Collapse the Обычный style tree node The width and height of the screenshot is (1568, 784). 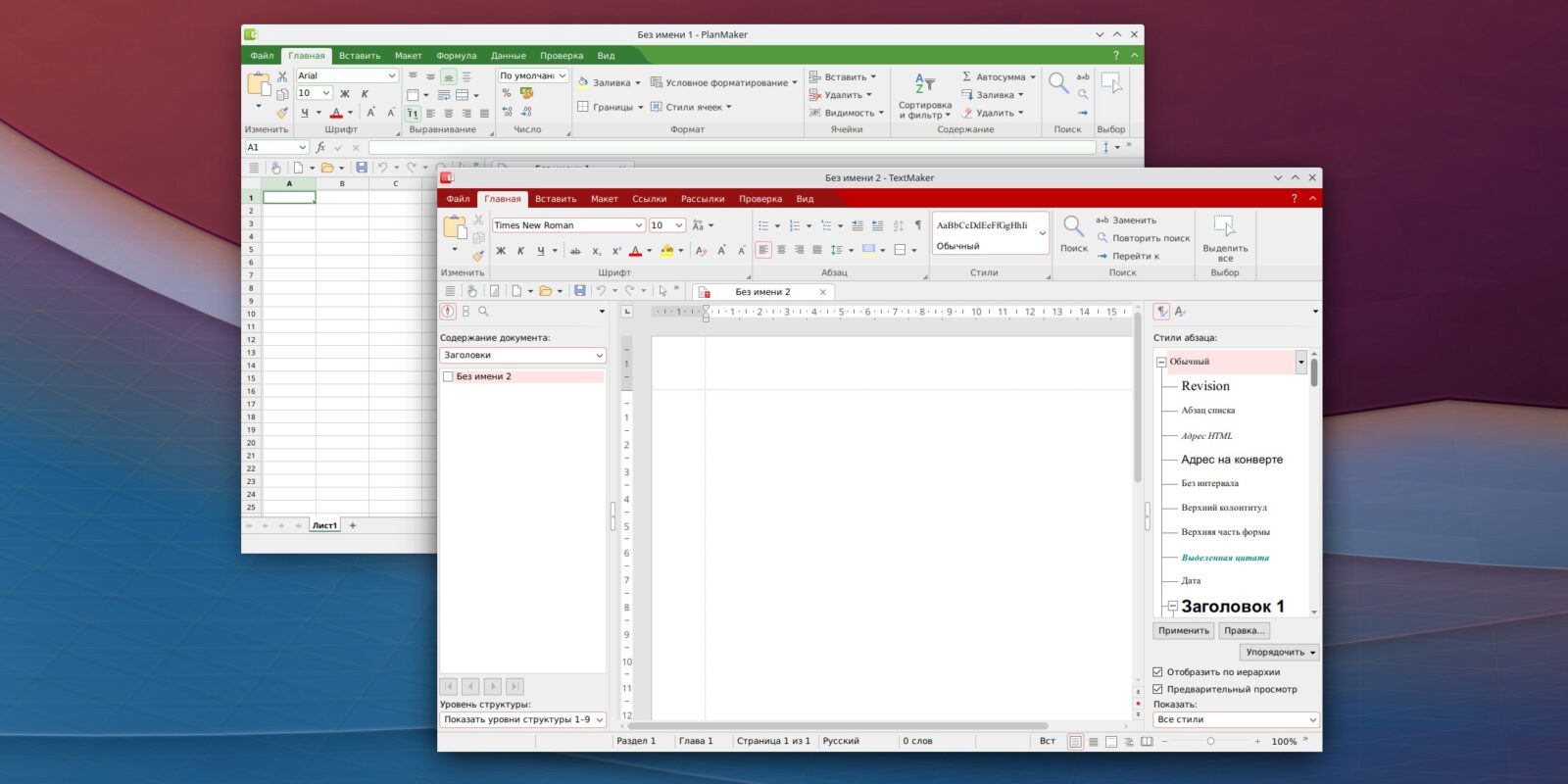coord(1161,362)
